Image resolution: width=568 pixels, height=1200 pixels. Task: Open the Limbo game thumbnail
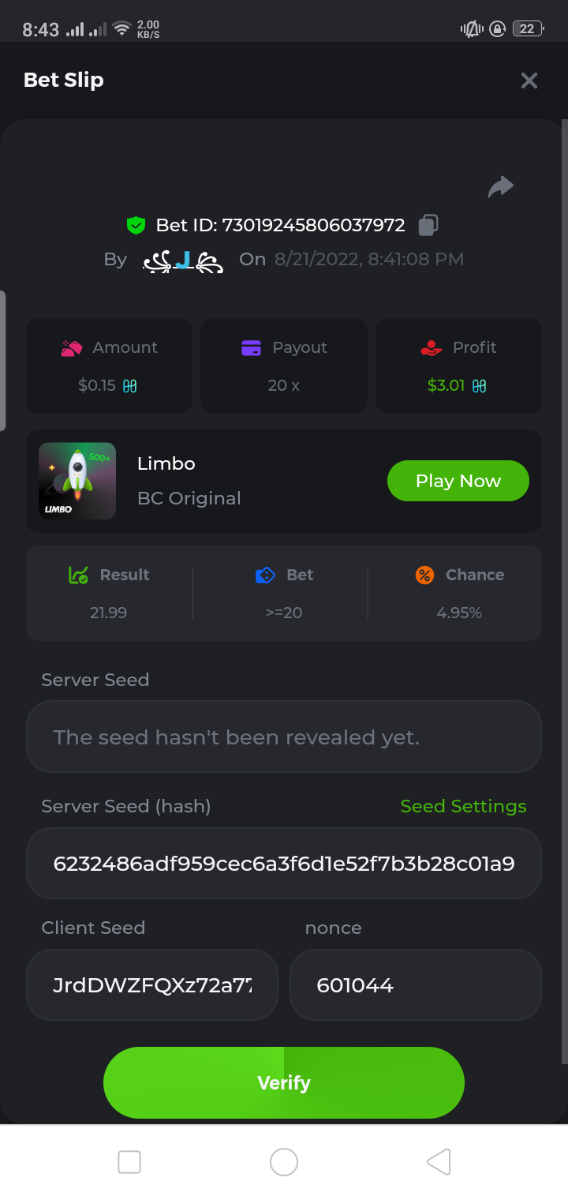tap(77, 481)
